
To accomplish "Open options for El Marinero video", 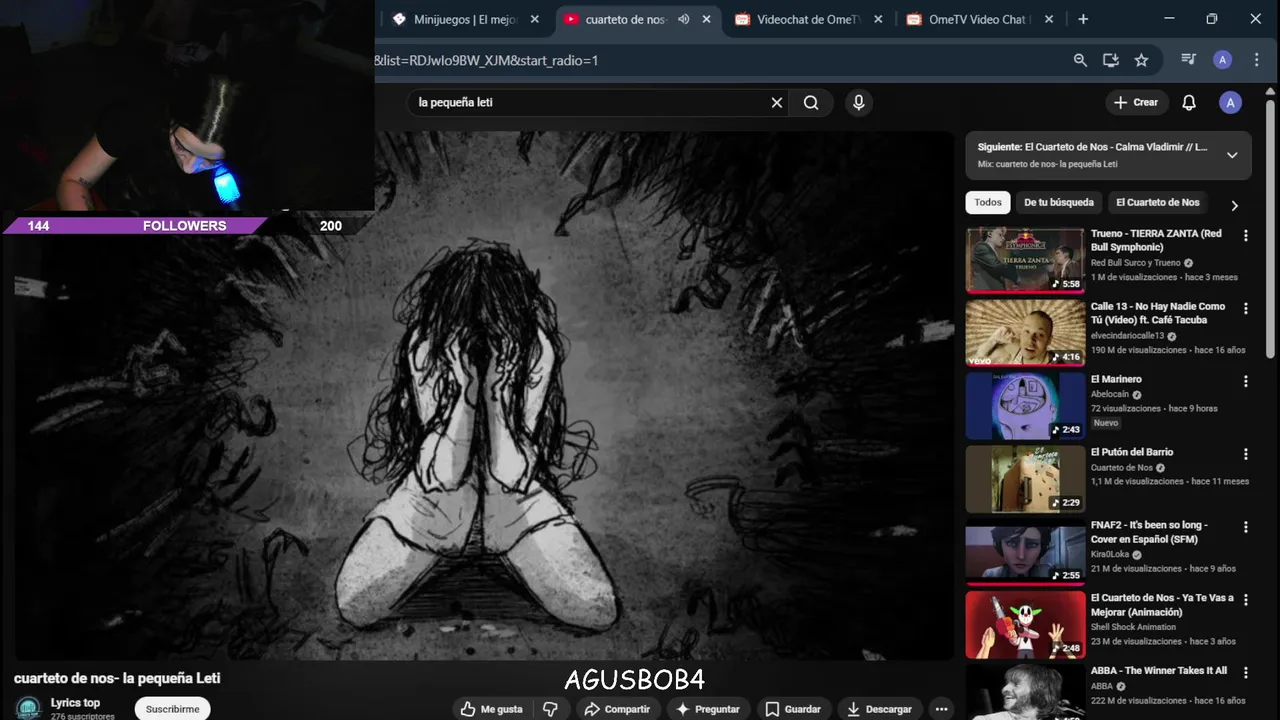I will [1246, 381].
